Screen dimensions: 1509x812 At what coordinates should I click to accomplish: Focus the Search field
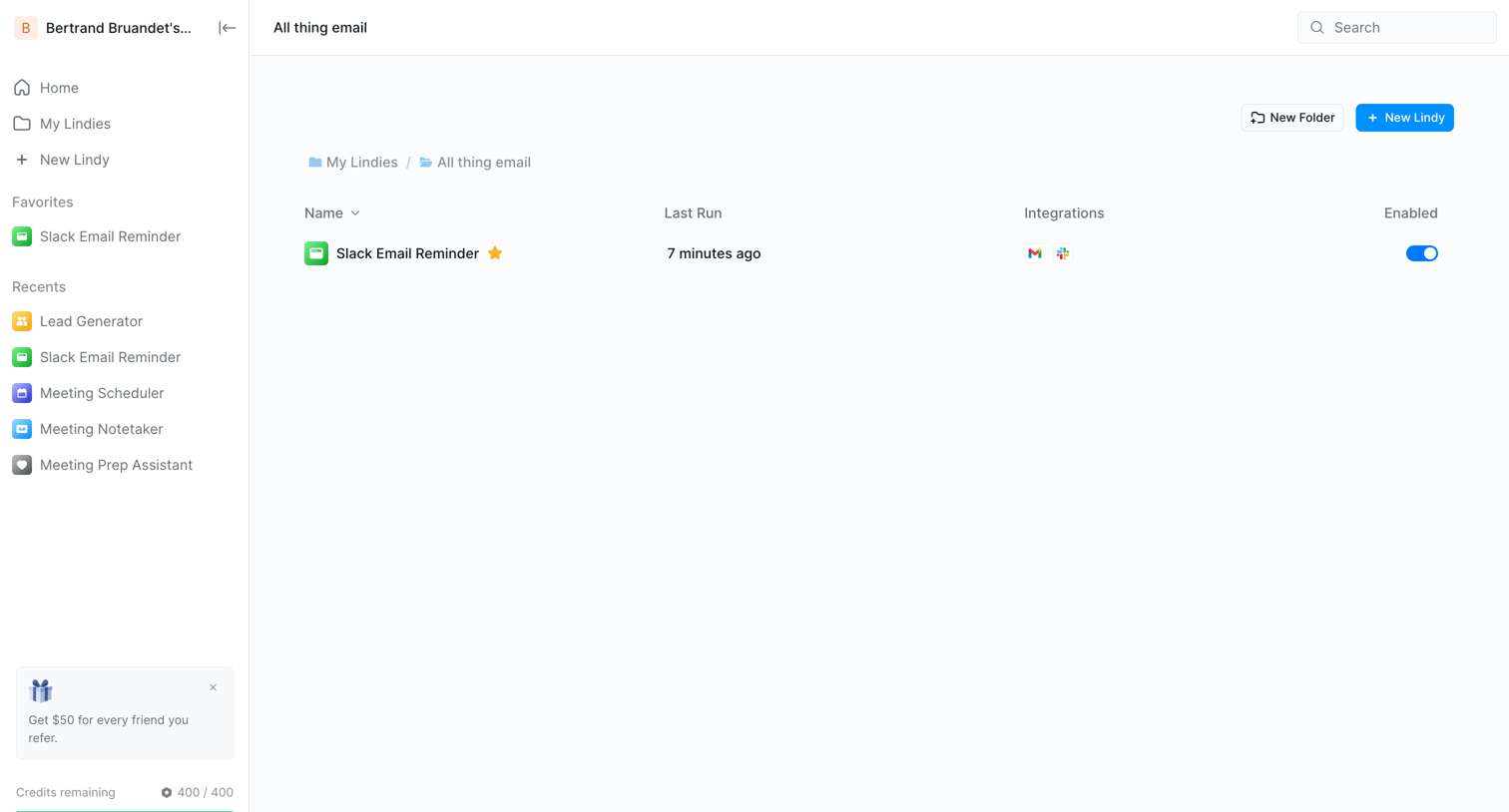(x=1396, y=28)
